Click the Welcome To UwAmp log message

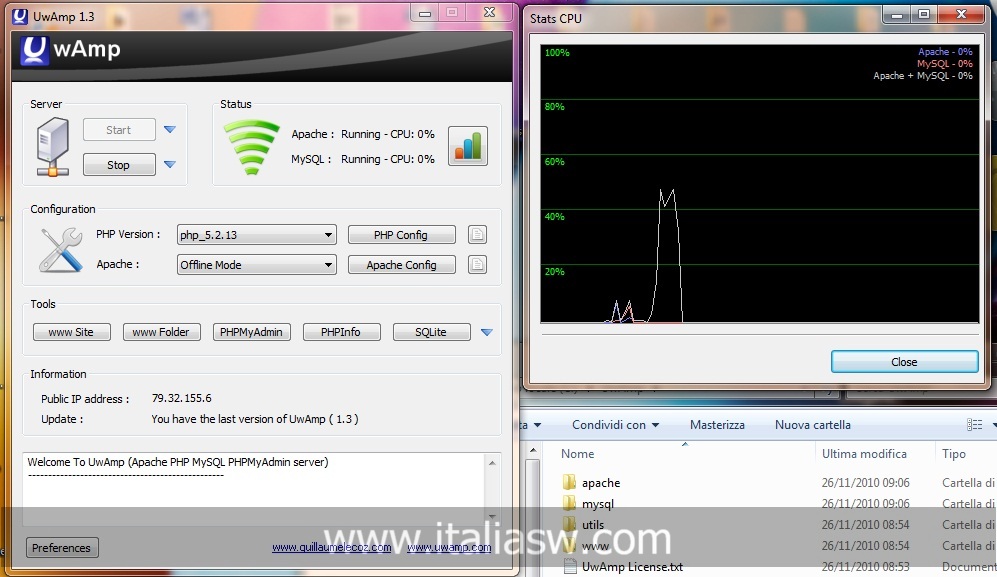click(178, 462)
